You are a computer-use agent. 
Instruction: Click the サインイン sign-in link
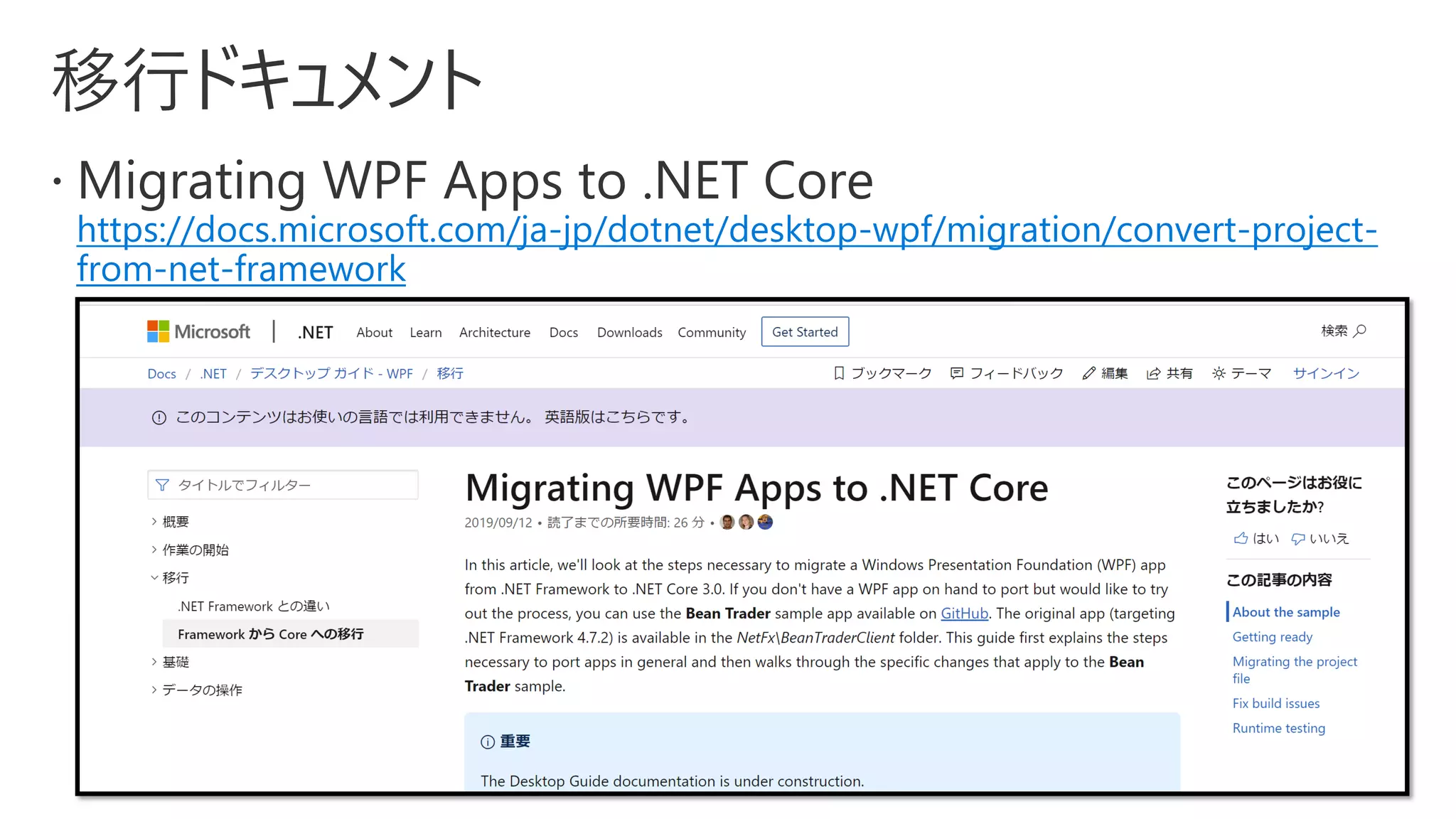tap(1326, 373)
